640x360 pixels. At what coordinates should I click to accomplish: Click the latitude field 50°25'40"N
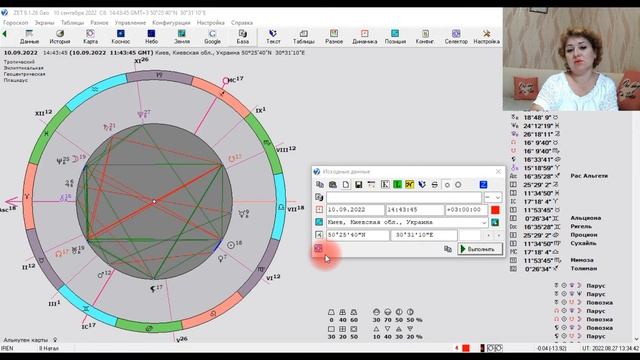coord(358,235)
